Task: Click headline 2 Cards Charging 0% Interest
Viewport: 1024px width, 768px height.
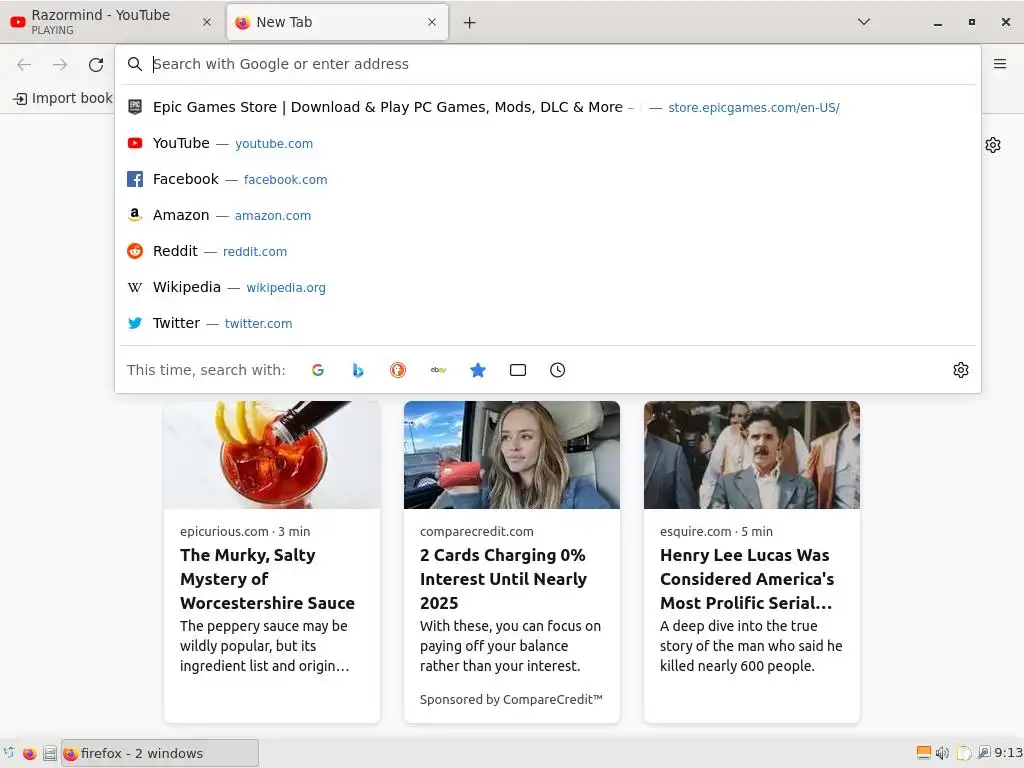Action: click(x=504, y=579)
